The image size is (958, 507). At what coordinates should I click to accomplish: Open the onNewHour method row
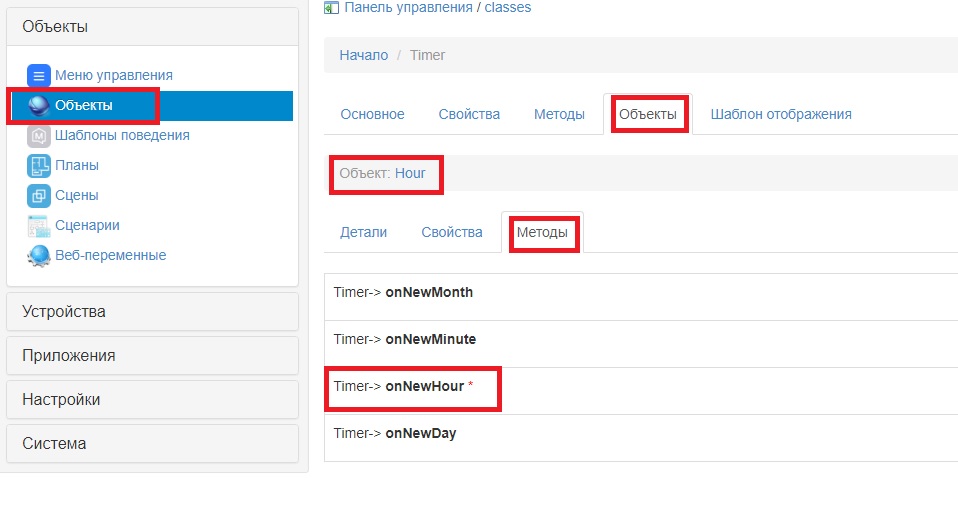[x=641, y=391]
